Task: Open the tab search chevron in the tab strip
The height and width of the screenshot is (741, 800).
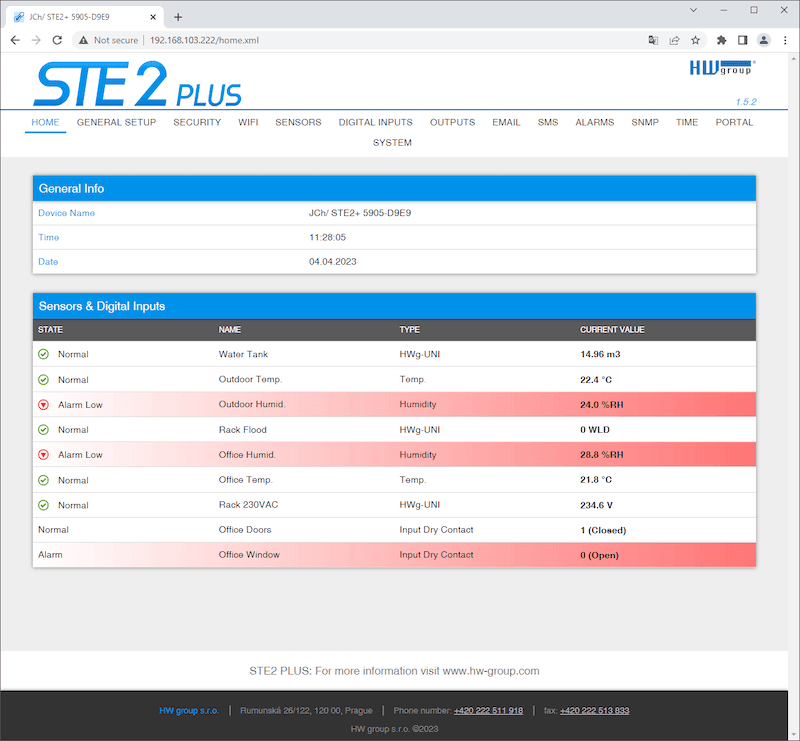Action: 693,10
